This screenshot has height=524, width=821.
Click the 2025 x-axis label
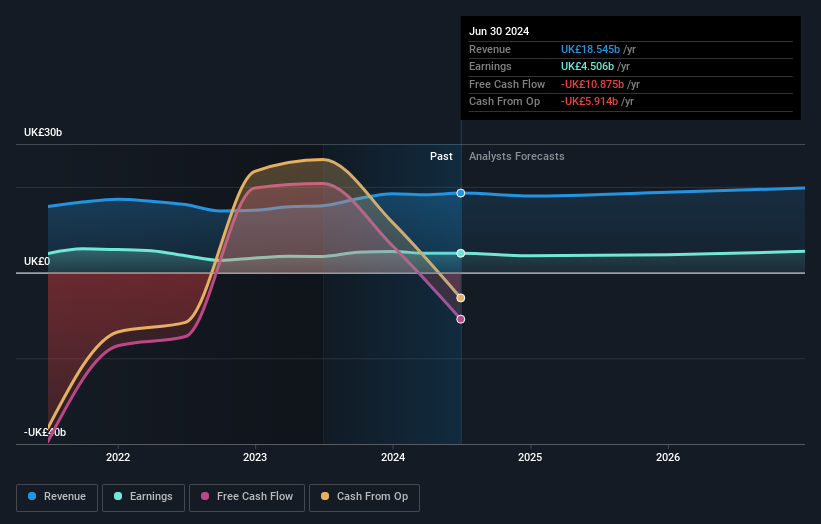tap(530, 458)
